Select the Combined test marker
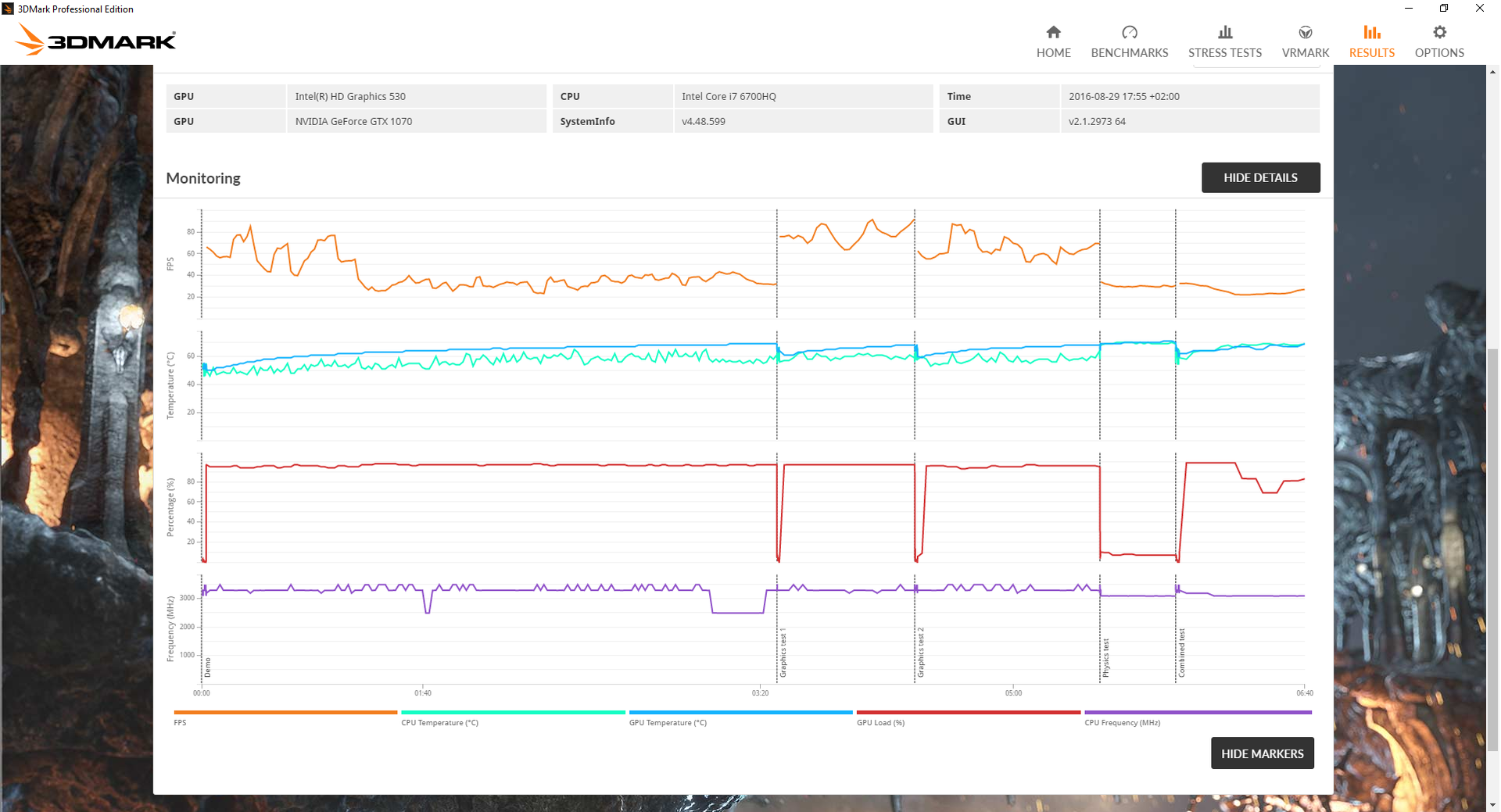This screenshot has width=1501, height=812. pos(1181,653)
